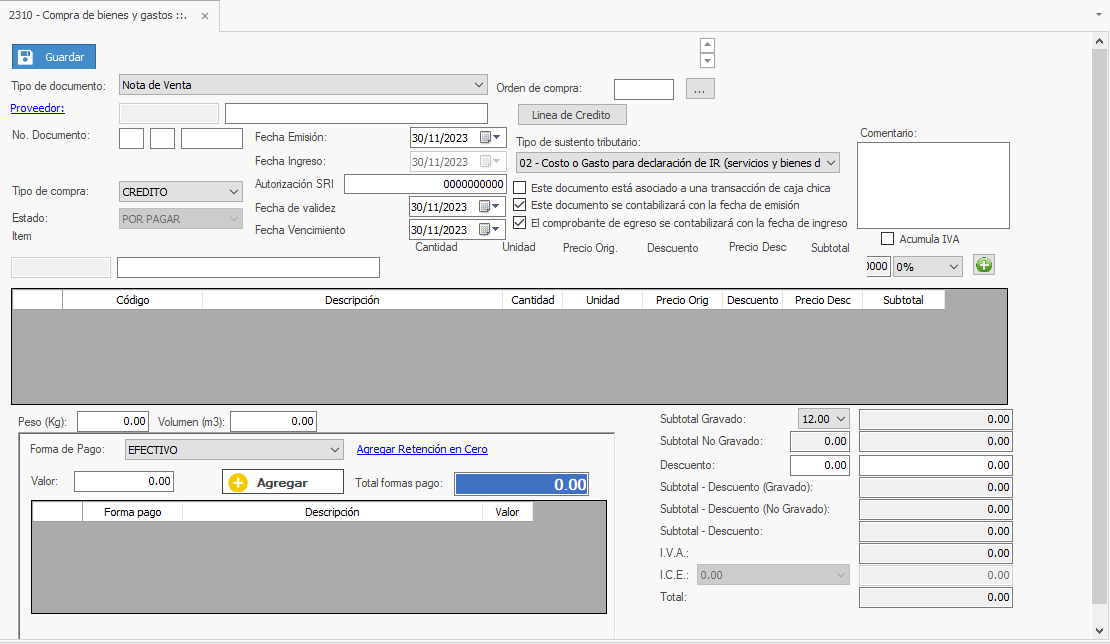Click the spinner up arrow near the top

coord(707,45)
